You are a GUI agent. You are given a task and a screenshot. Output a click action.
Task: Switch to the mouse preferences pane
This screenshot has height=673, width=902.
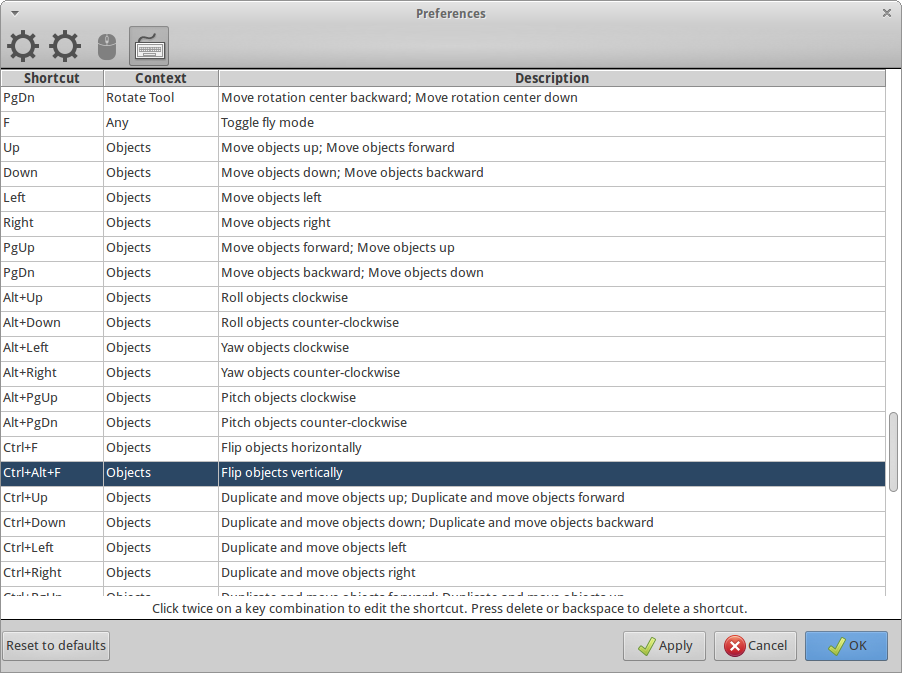pos(107,46)
